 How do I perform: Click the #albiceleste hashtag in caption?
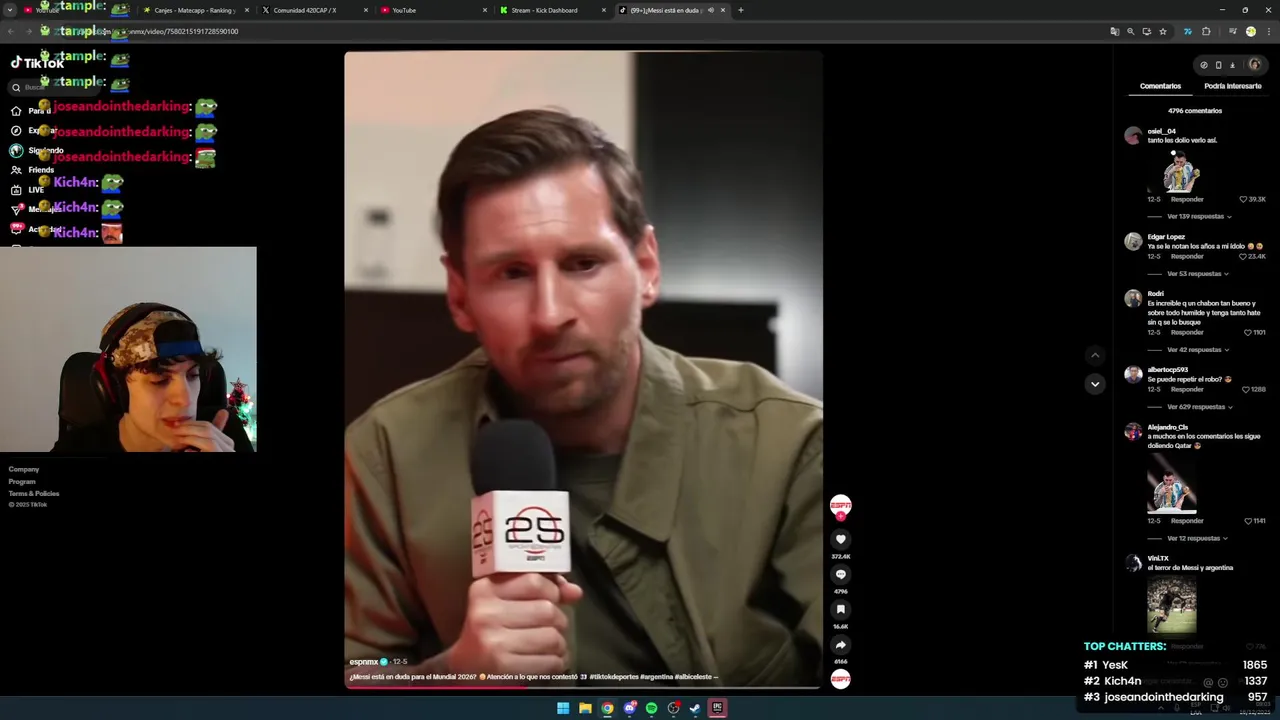[x=693, y=677]
